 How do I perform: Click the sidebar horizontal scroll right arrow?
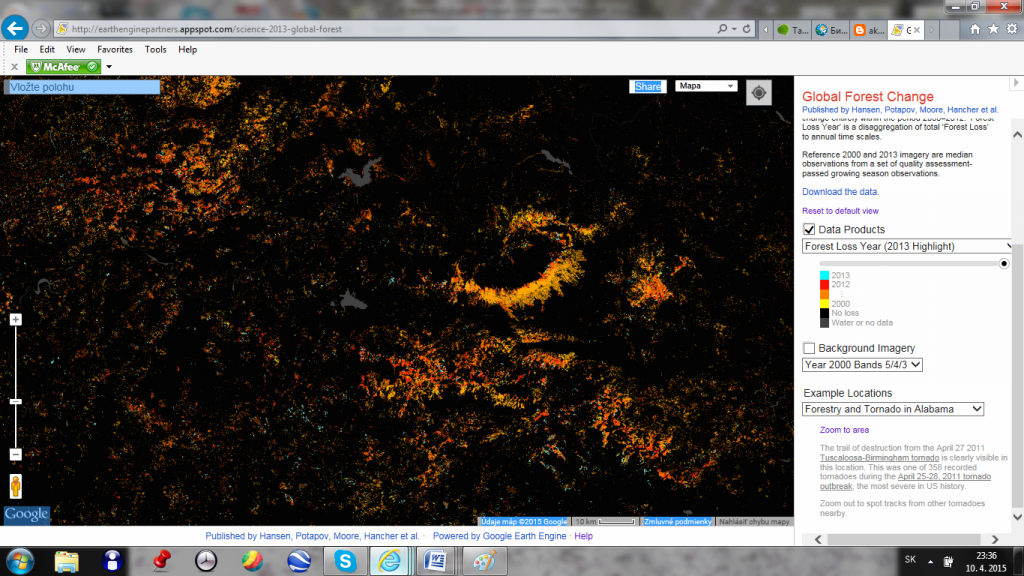point(995,539)
